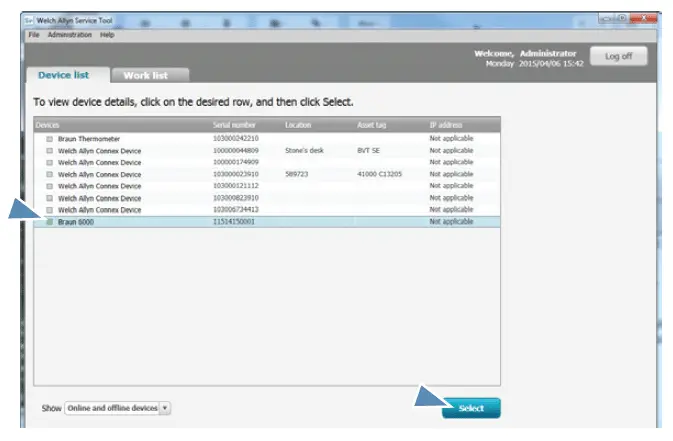Click the BVT SE asset tag cell
Image resolution: width=673 pixels, height=441 pixels.
[x=368, y=150]
